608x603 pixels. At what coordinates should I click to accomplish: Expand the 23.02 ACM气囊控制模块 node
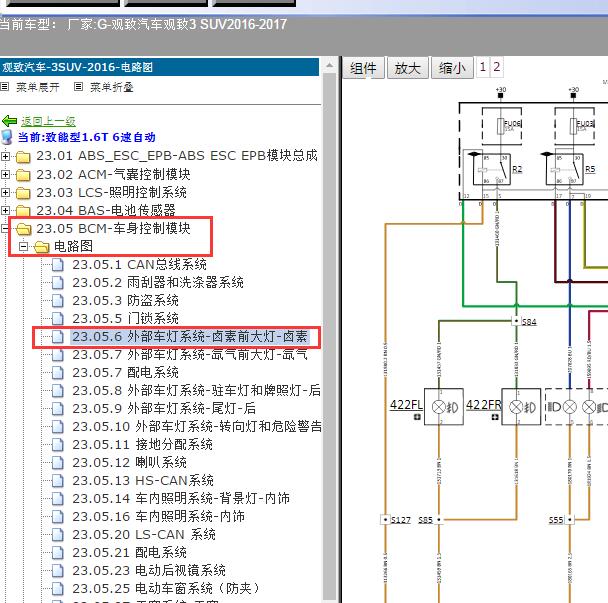point(5,175)
